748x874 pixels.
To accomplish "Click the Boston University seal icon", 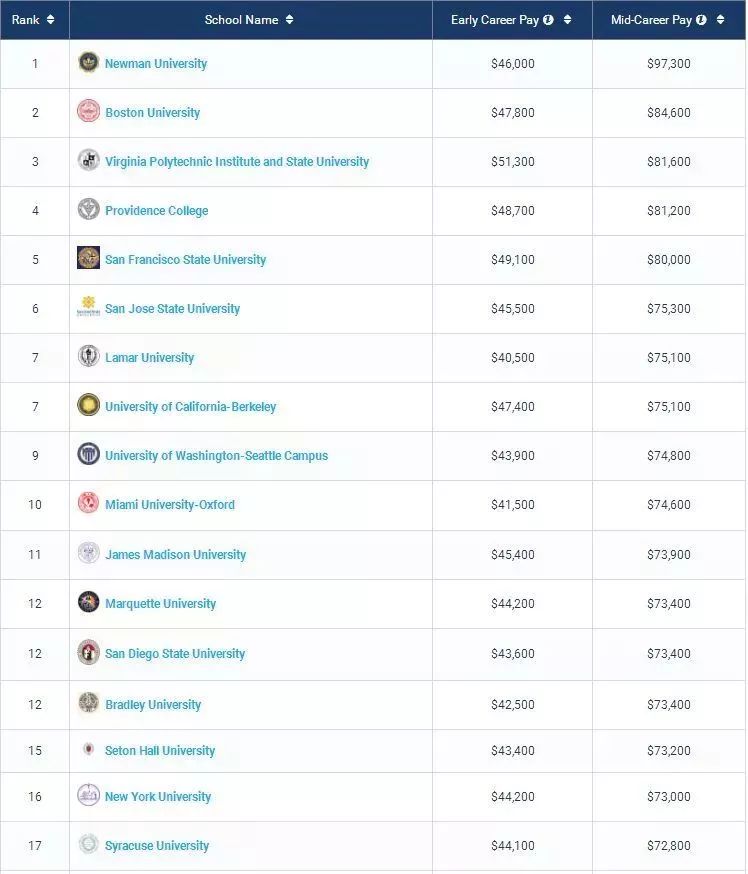I will point(88,112).
